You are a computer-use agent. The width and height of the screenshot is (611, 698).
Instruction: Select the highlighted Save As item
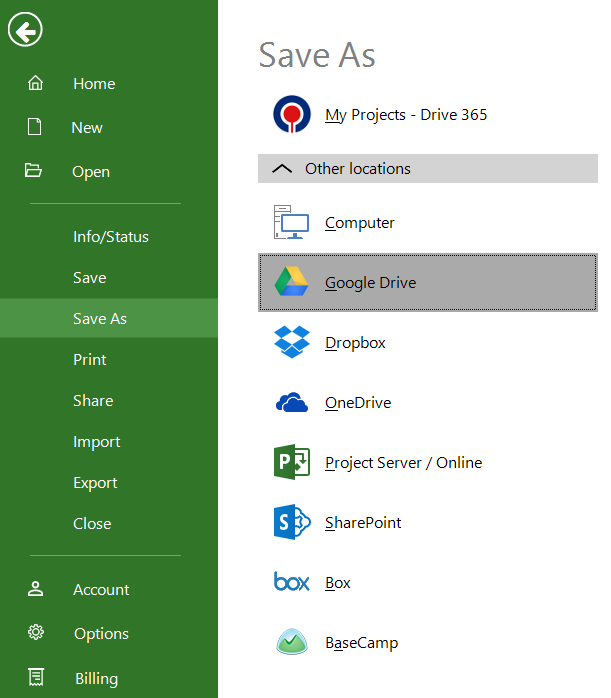click(109, 318)
